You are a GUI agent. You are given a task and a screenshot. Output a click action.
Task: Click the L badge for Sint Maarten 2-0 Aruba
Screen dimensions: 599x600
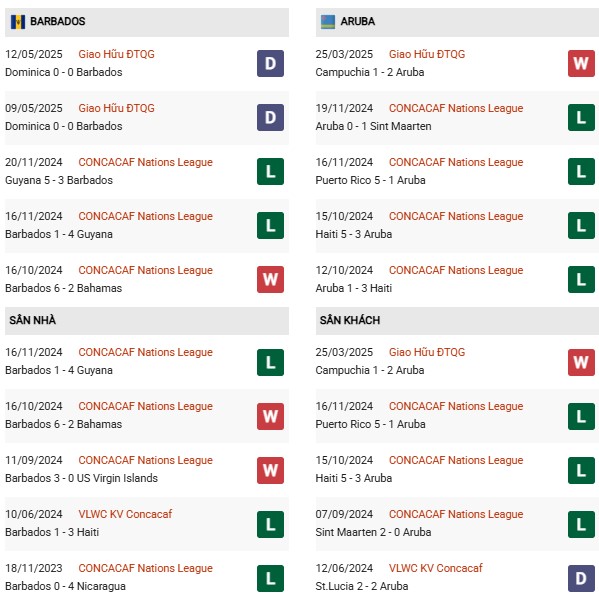pos(581,524)
